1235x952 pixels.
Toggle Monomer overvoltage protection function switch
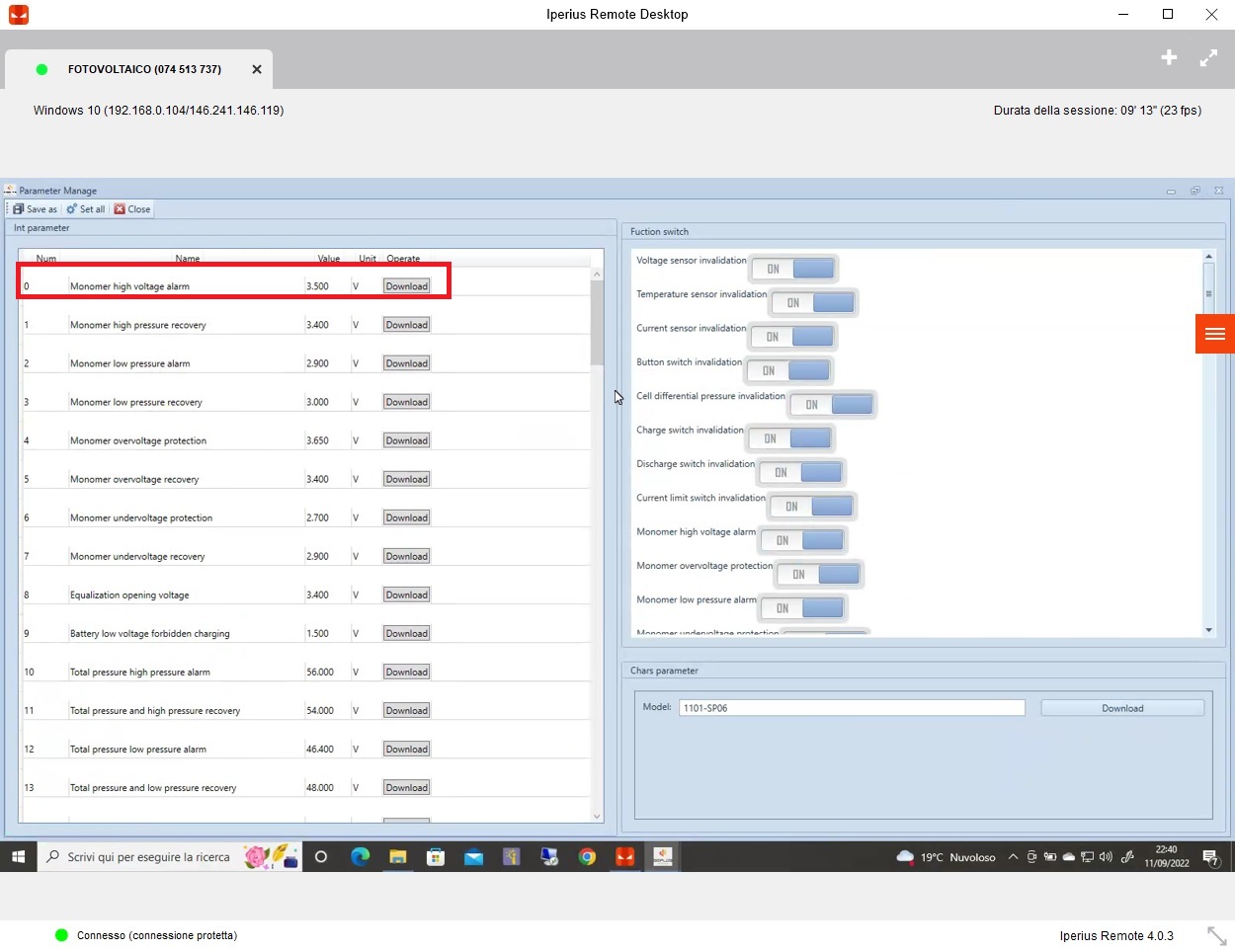pyautogui.click(x=819, y=574)
